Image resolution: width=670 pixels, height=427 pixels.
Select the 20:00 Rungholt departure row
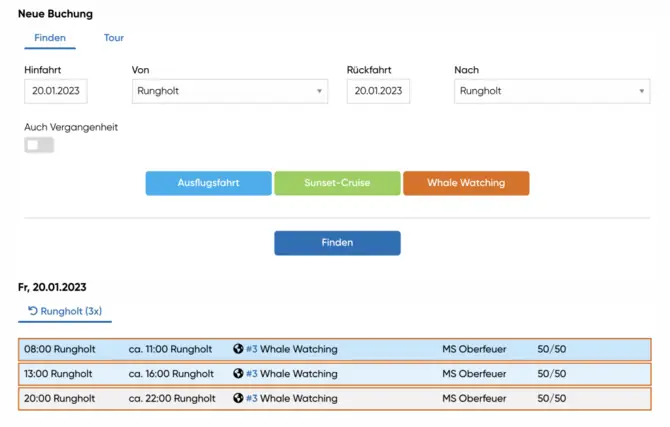coord(334,398)
